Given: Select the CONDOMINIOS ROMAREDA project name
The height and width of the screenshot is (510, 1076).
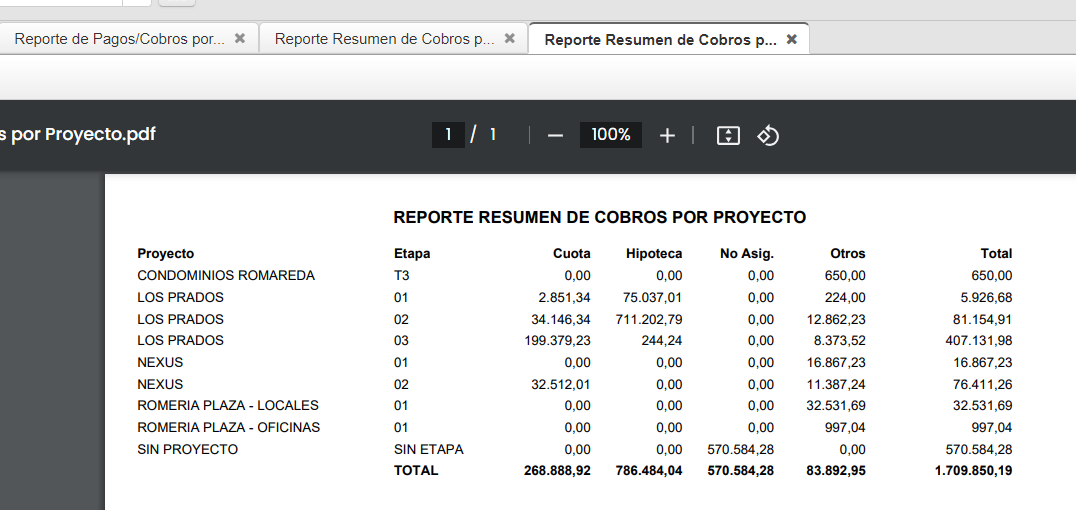Looking at the screenshot, I should pos(226,276).
